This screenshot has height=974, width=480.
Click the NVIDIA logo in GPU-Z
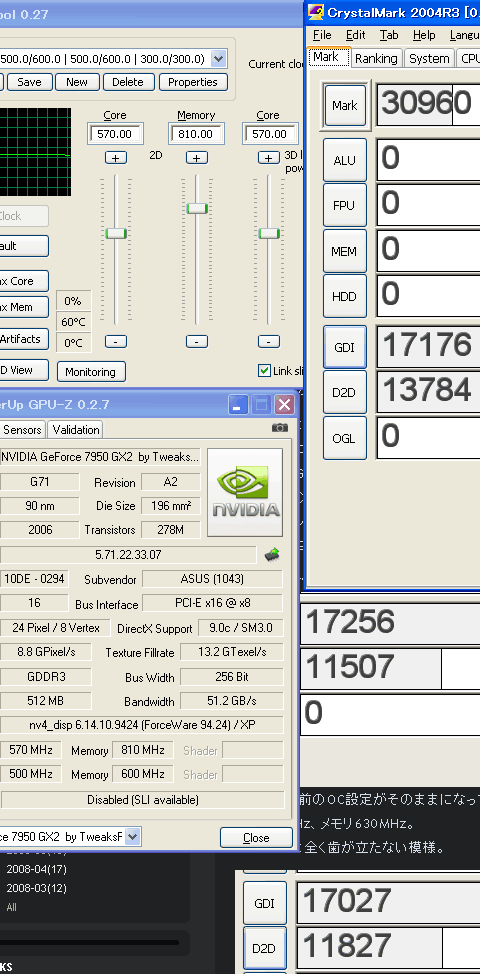[245, 493]
